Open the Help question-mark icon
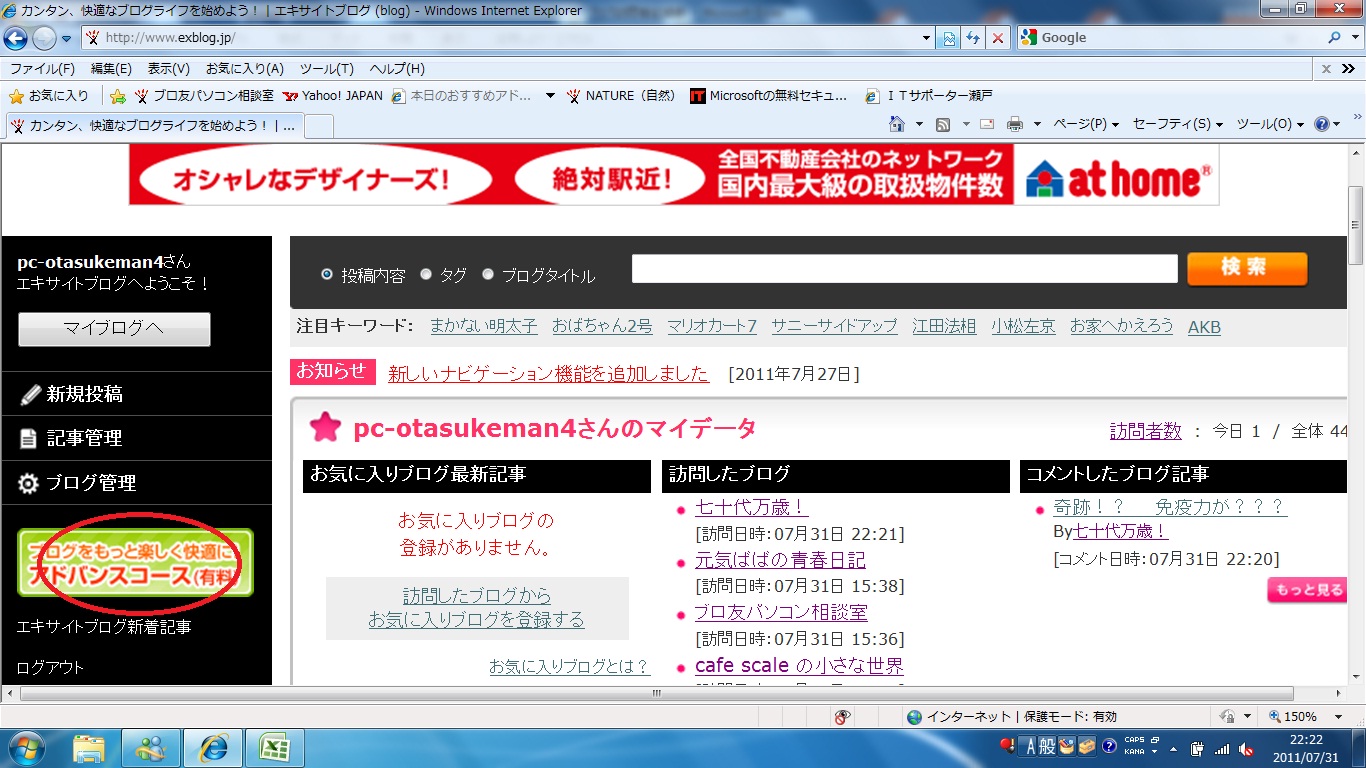 pos(1322,124)
